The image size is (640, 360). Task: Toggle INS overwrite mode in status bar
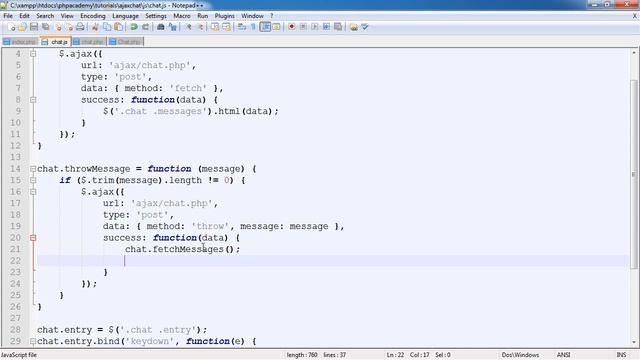click(621, 355)
